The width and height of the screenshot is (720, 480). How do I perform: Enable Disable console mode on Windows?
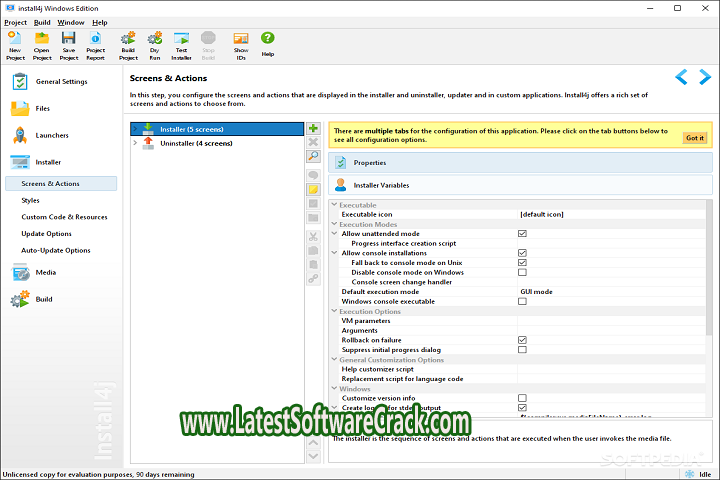coord(522,272)
